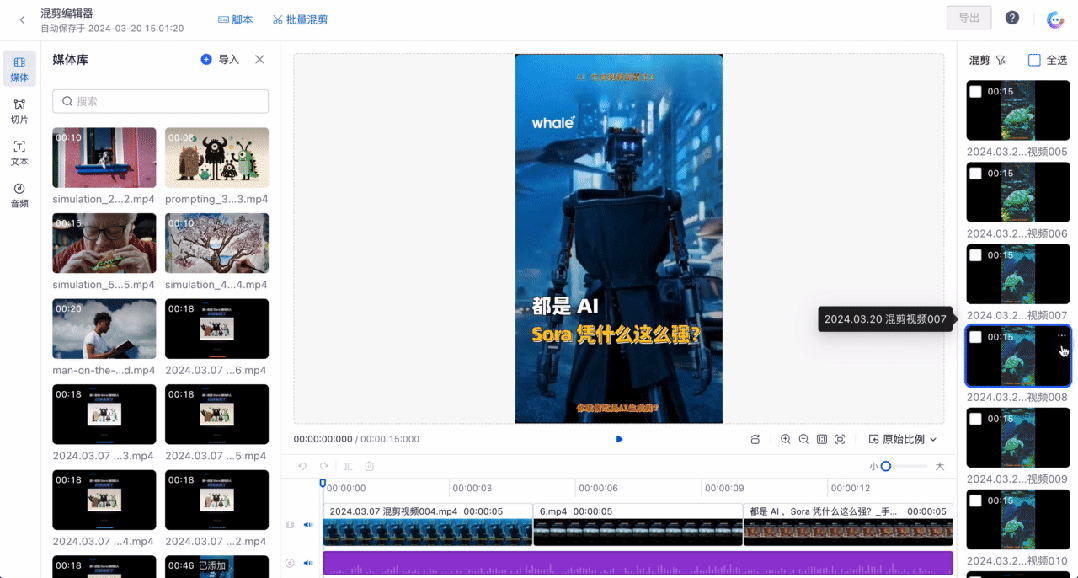Click the timeline playhead marker
This screenshot has width=1078, height=578.
322,483
